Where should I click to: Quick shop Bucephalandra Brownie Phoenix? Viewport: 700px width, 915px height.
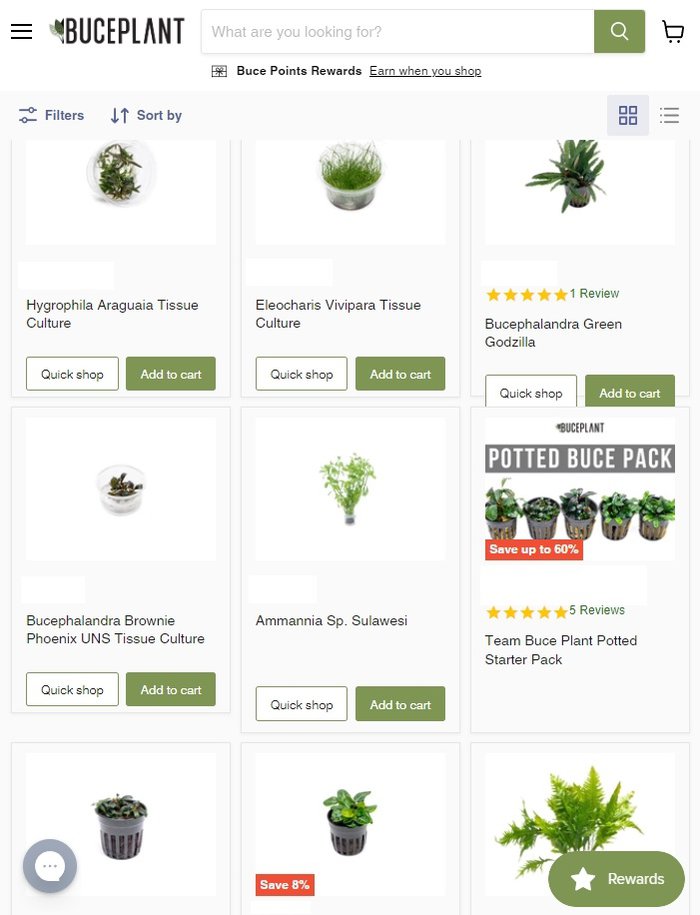point(72,689)
